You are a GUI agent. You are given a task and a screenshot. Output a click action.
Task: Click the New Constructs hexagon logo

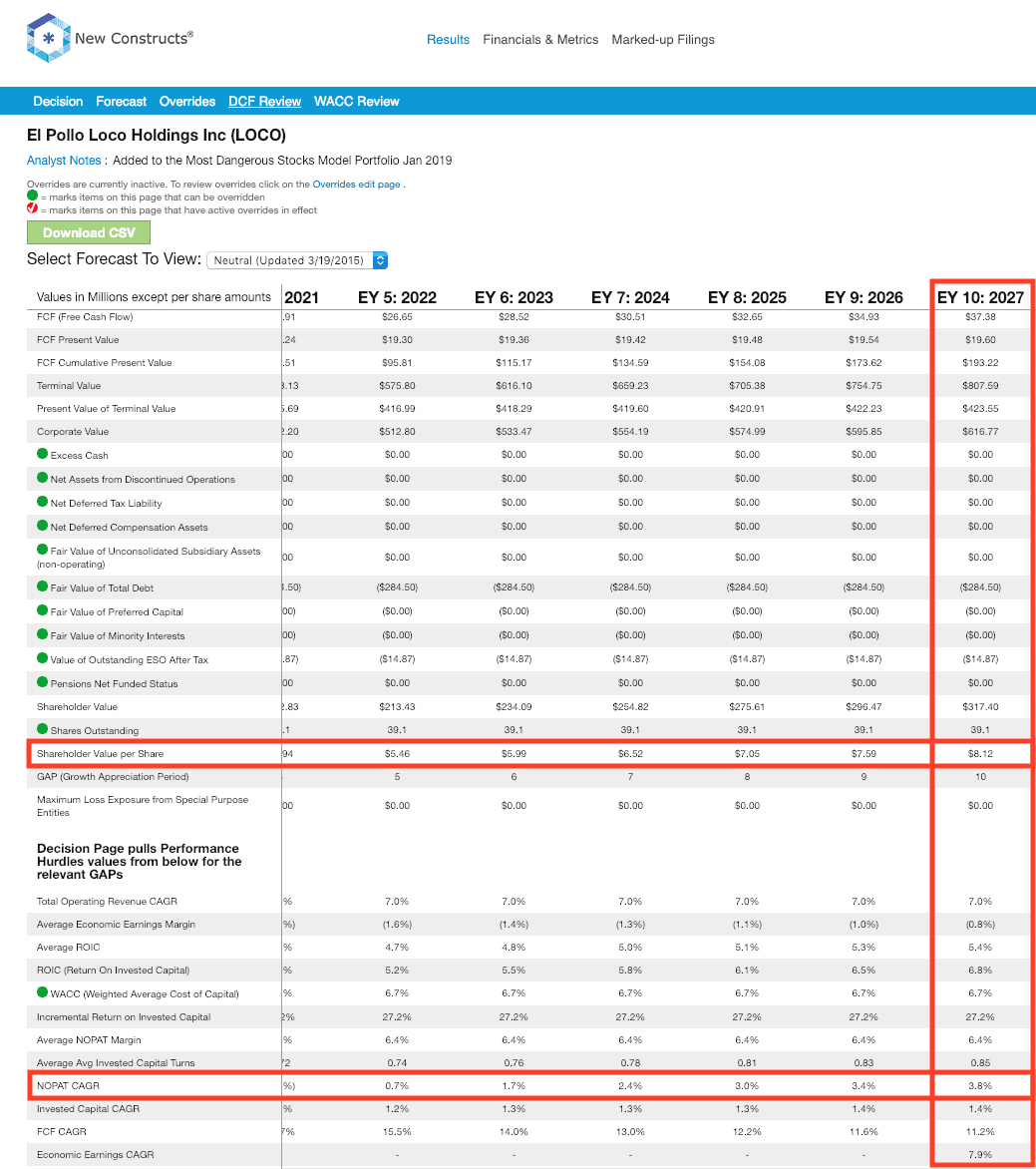(49, 37)
